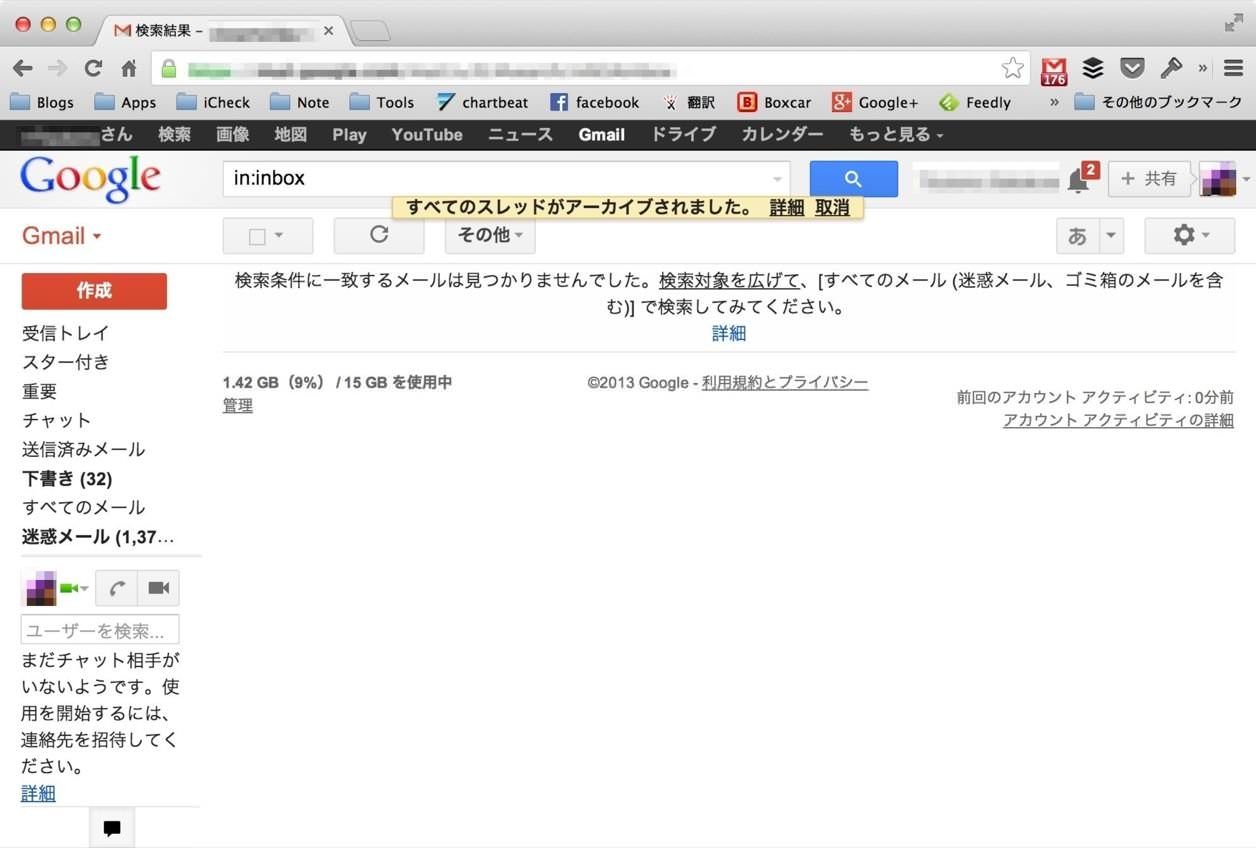Image resolution: width=1256 pixels, height=848 pixels.
Task: Save page with Pocket extension icon
Action: point(1131,68)
